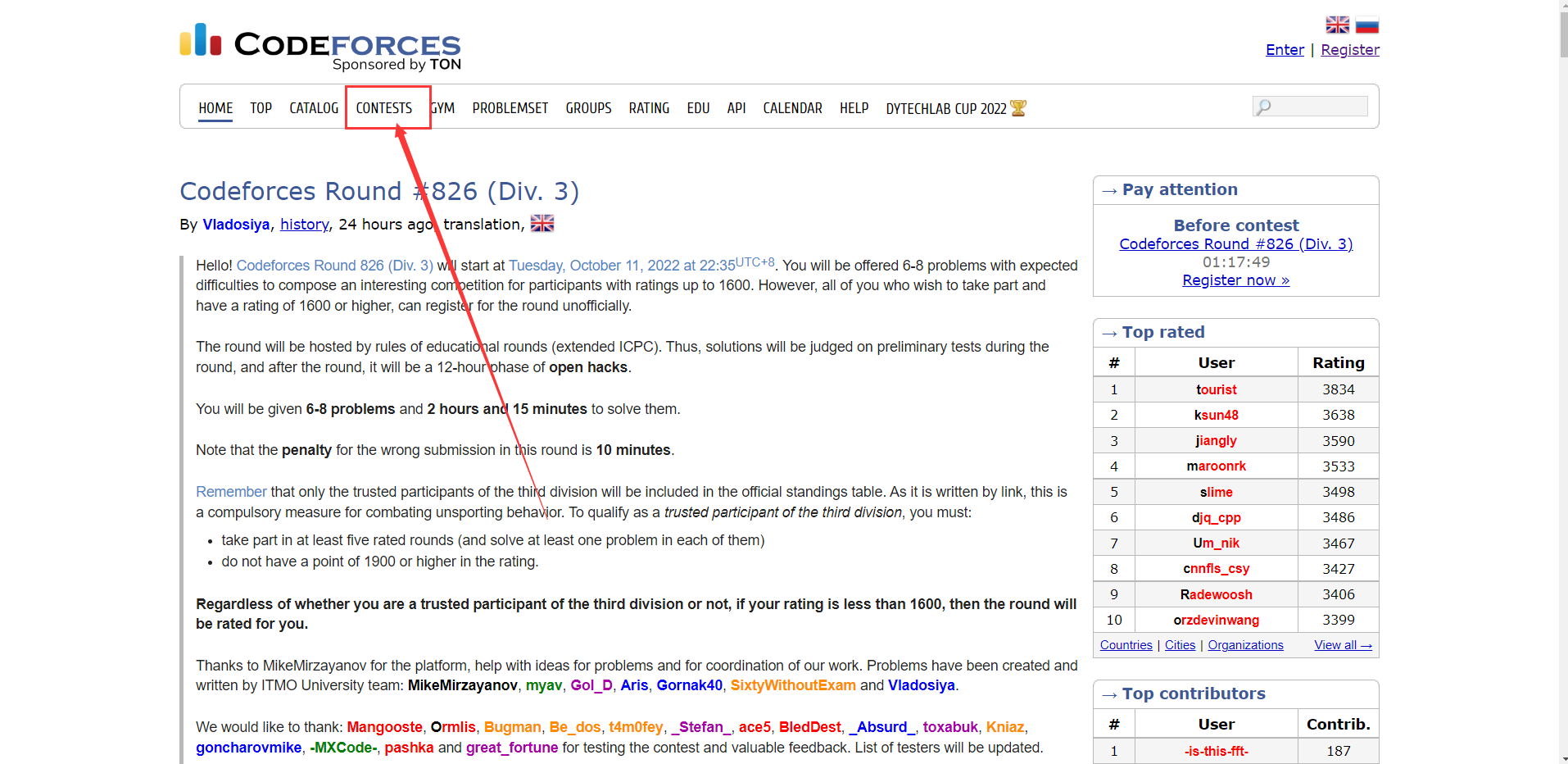Viewport: 1568px width, 764px height.
Task: Open the CONTESTS menu item
Action: (x=384, y=108)
